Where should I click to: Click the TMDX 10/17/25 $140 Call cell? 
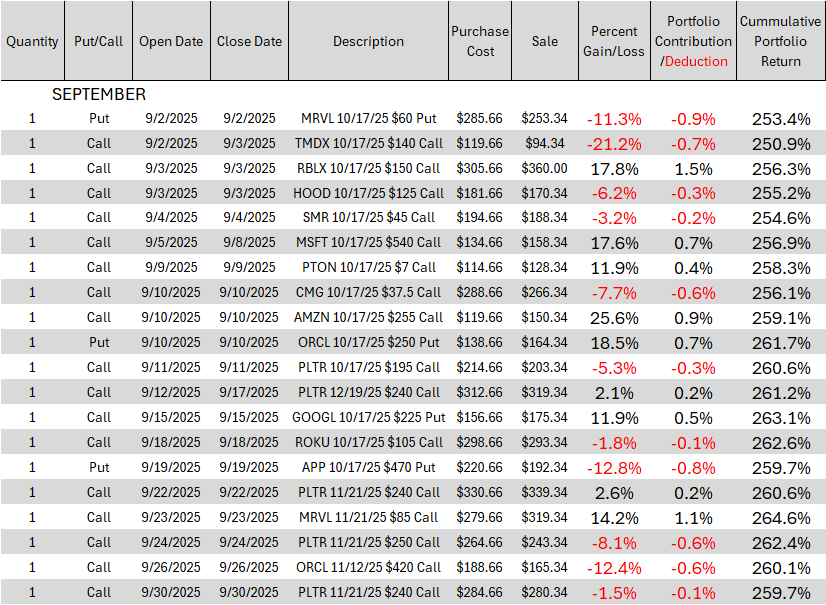(369, 143)
